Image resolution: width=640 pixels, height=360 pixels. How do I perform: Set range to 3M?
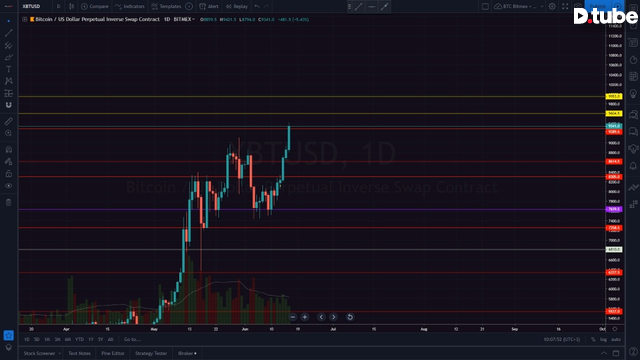point(57,339)
